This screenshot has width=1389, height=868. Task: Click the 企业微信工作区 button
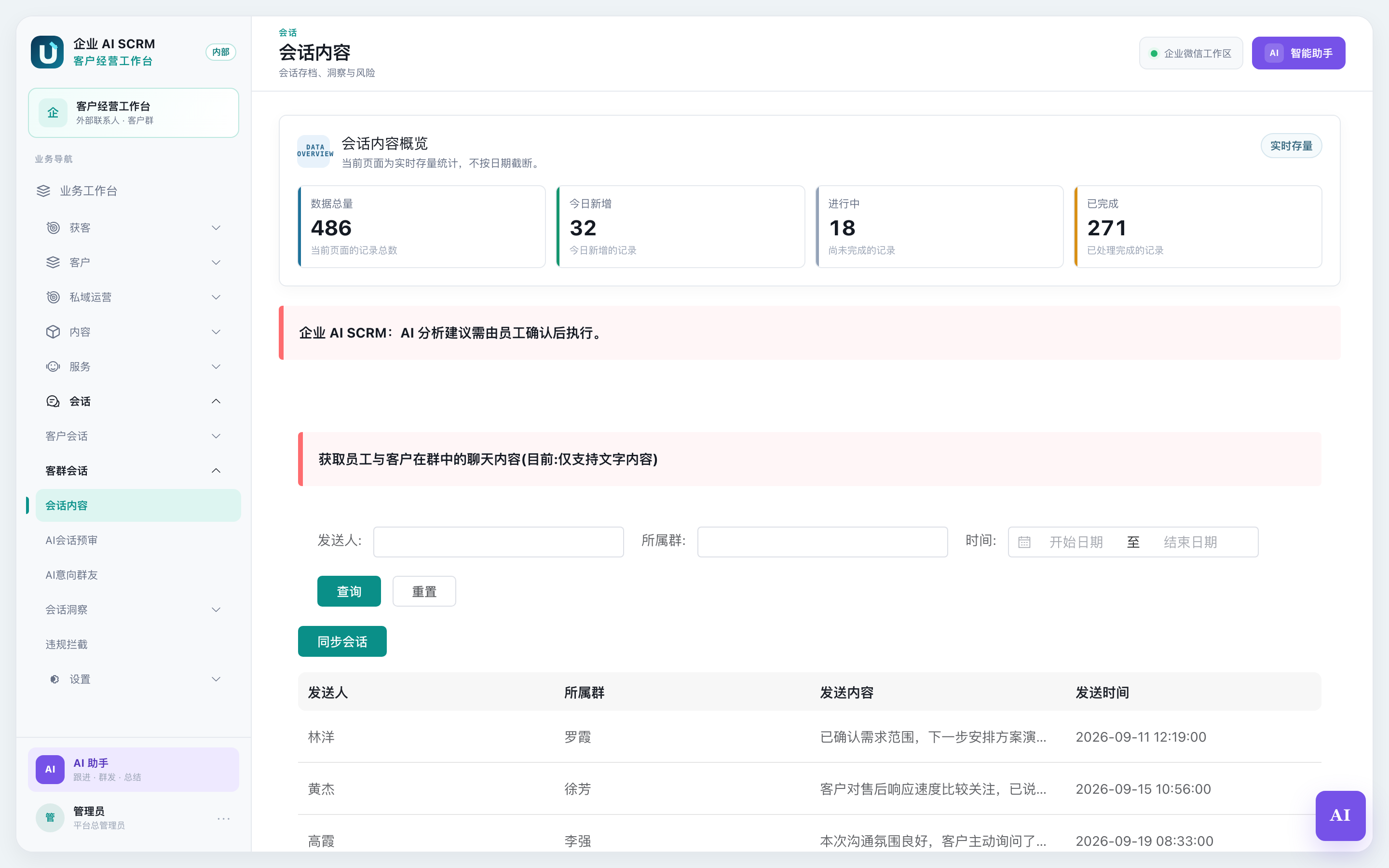pyautogui.click(x=1191, y=54)
